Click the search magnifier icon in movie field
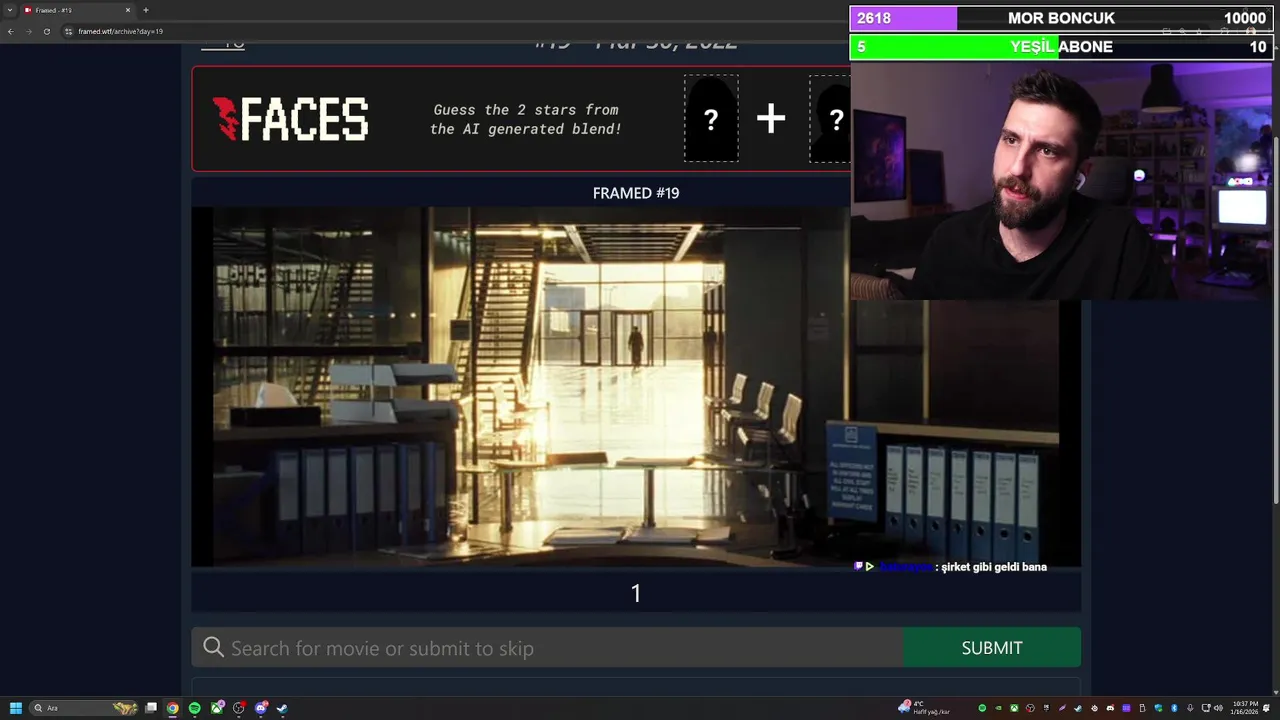The image size is (1280, 720). (213, 648)
